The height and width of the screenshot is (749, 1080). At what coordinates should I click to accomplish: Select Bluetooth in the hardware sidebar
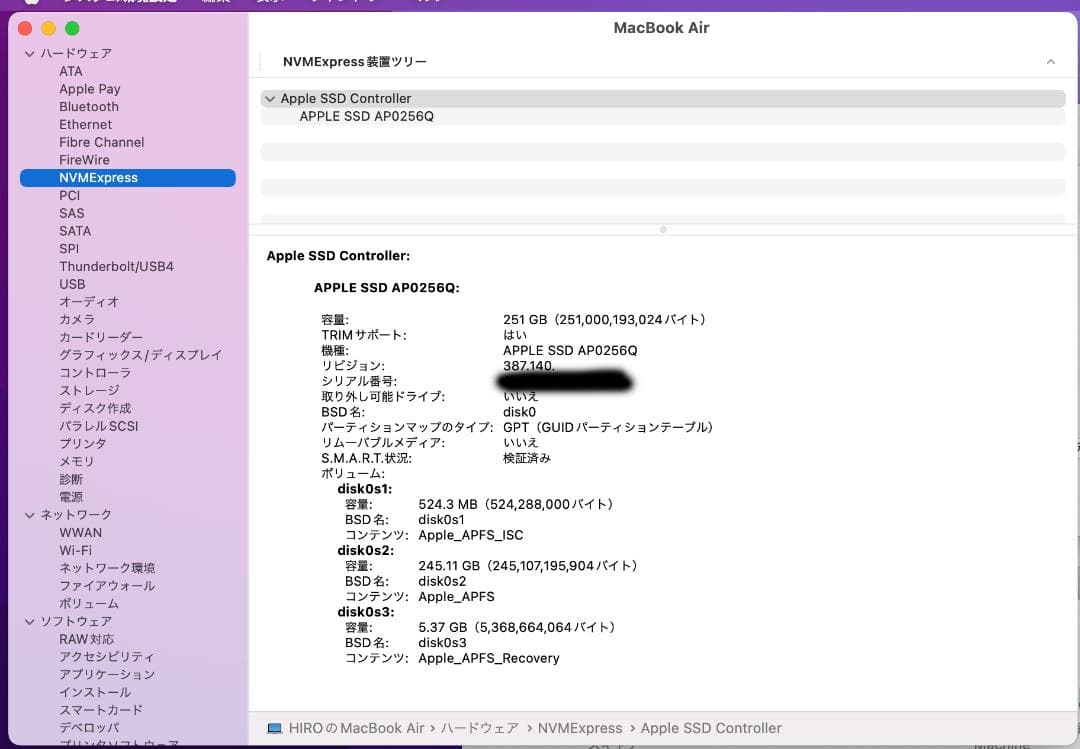point(88,106)
